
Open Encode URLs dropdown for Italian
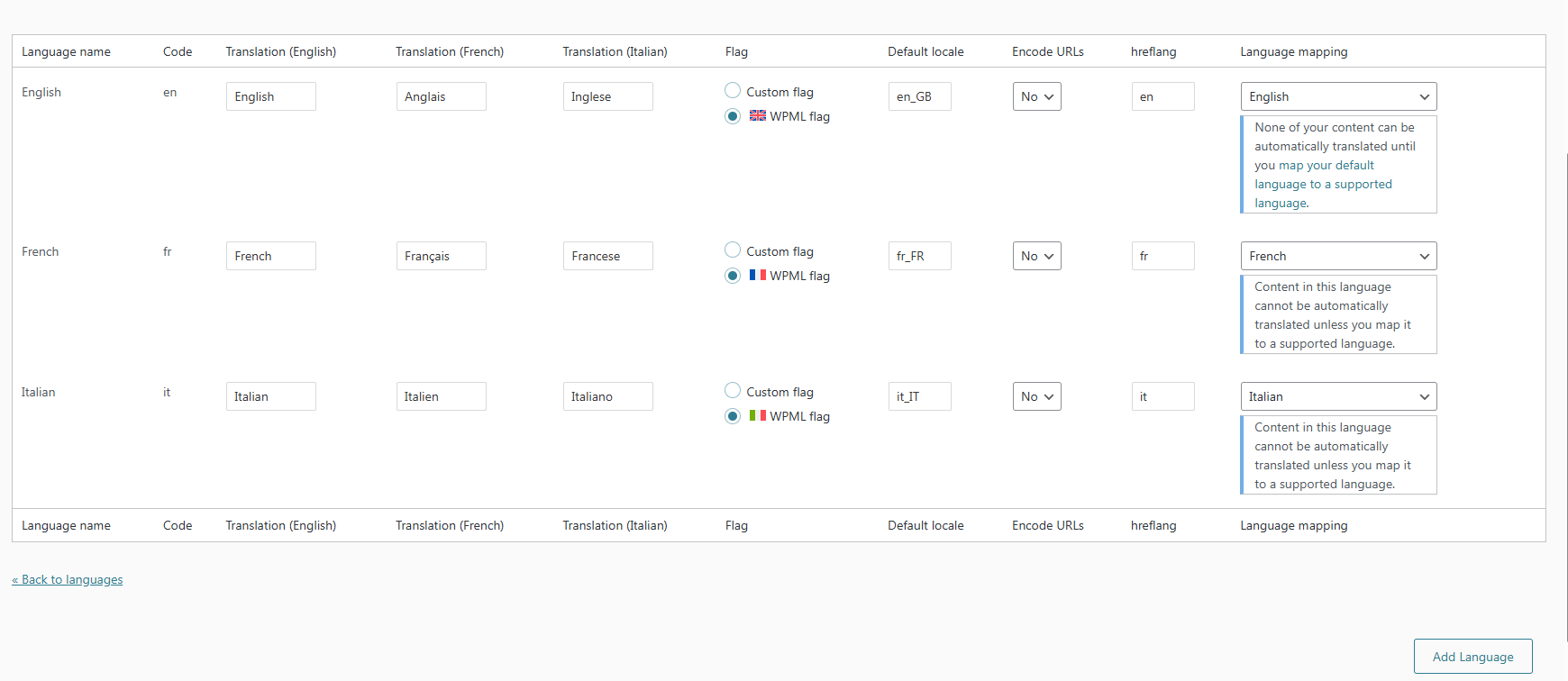pyautogui.click(x=1036, y=396)
